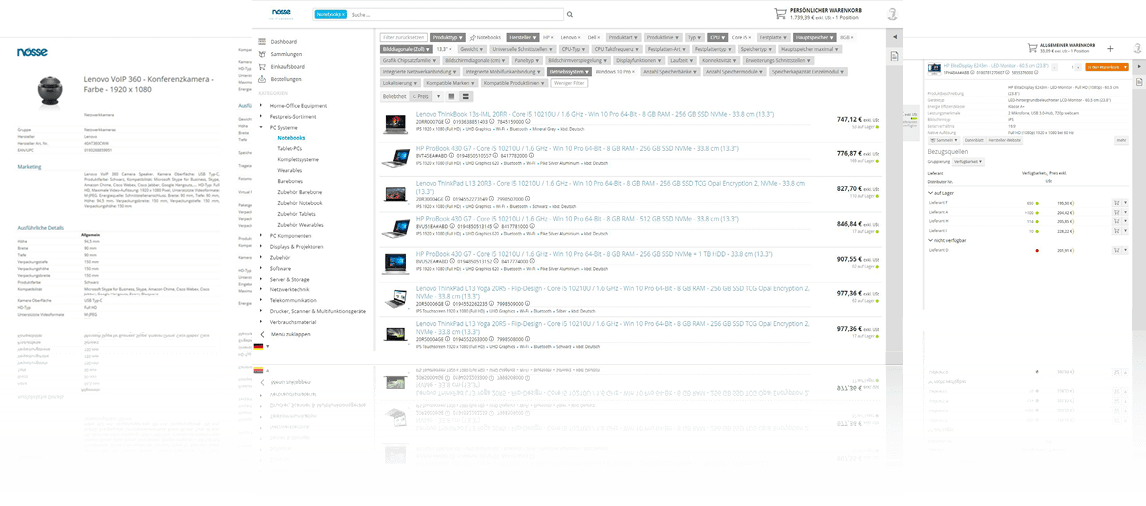This screenshot has width=1146, height=506.
Task: Open the Gewicht filter dropdown
Action: point(470,49)
